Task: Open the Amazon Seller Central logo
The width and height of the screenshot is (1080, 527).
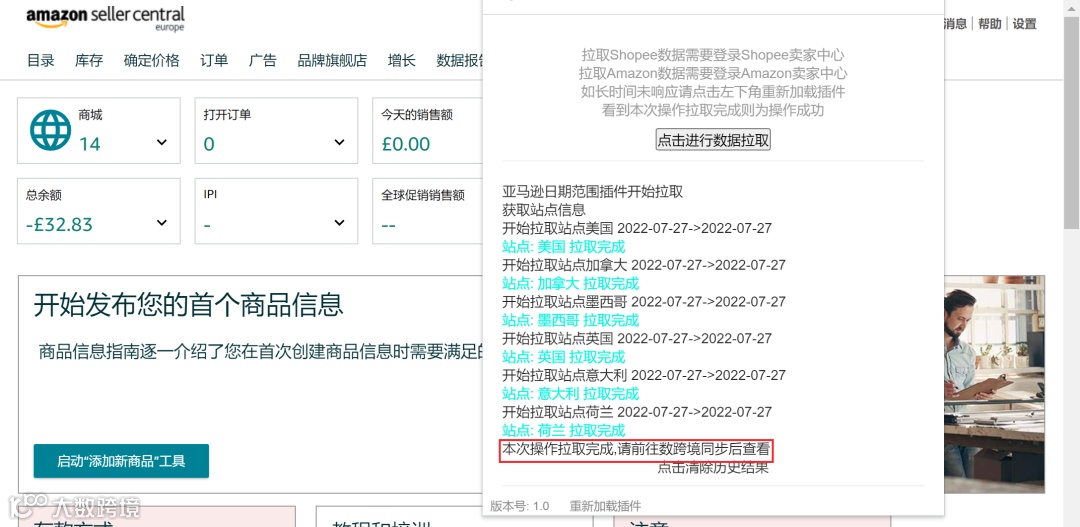Action: (105, 19)
